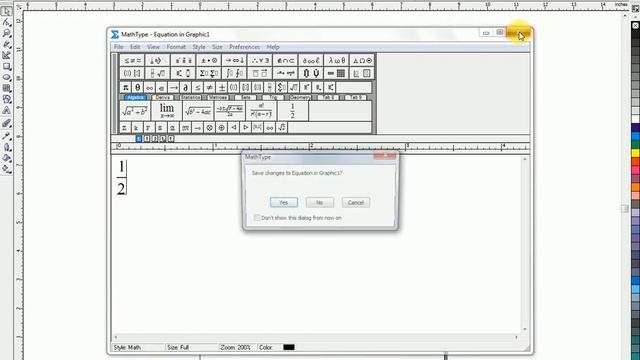Viewport: 640px width, 360px height.
Task: Insert the quadratic formula expression
Action: click(230, 111)
